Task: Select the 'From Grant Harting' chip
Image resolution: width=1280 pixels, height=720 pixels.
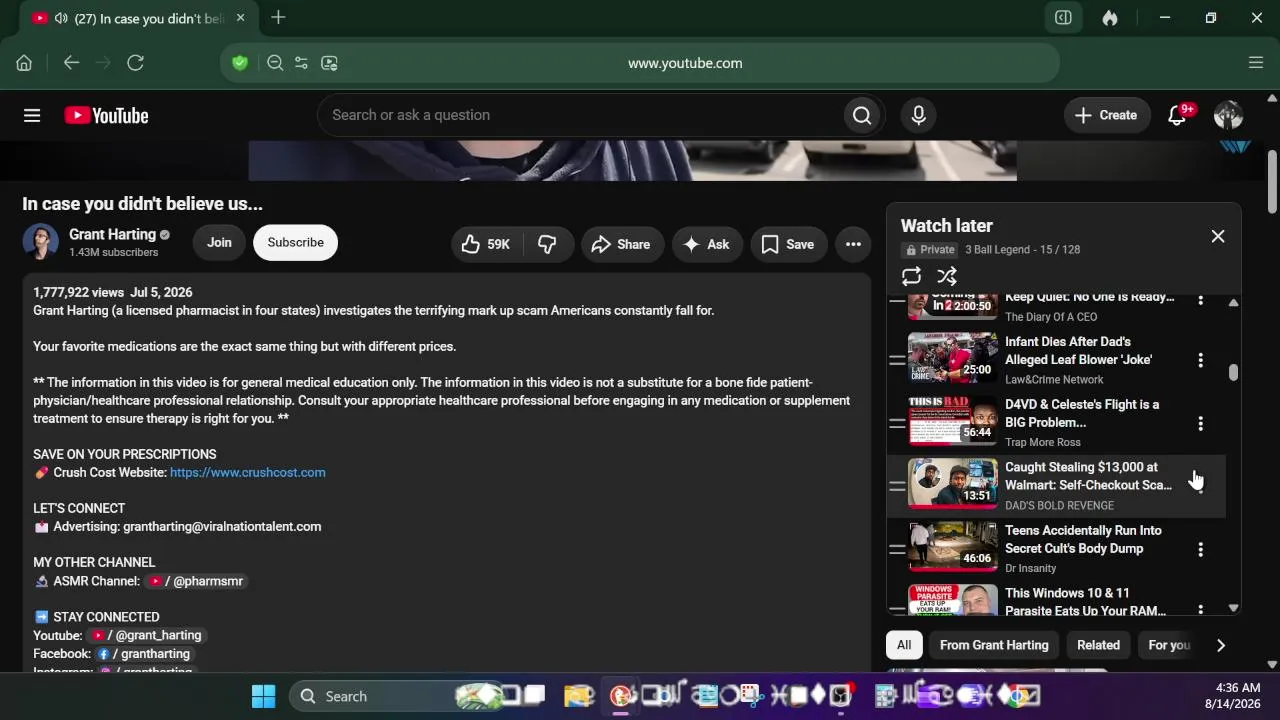Action: click(994, 645)
